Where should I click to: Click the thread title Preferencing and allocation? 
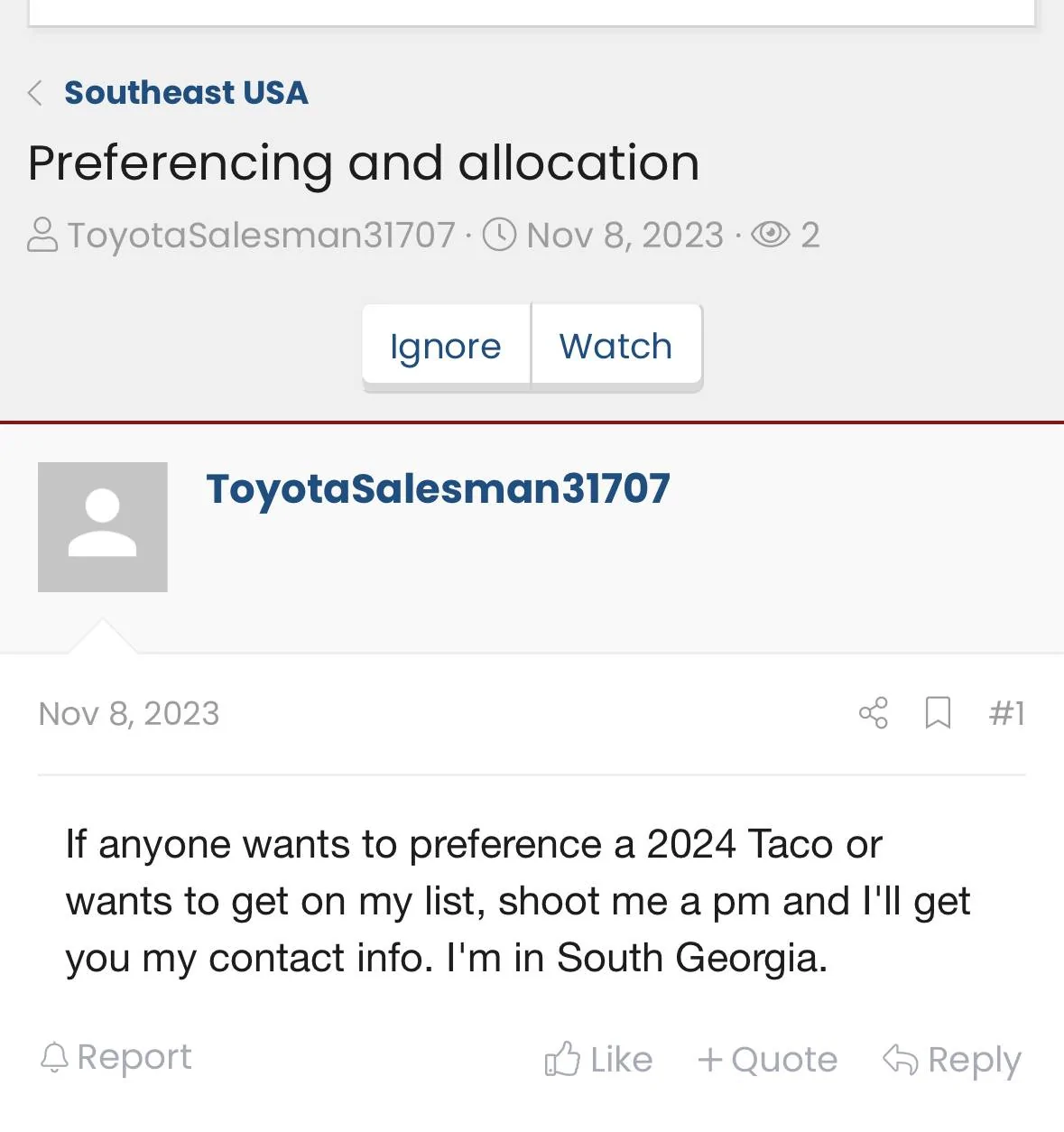coord(364,163)
